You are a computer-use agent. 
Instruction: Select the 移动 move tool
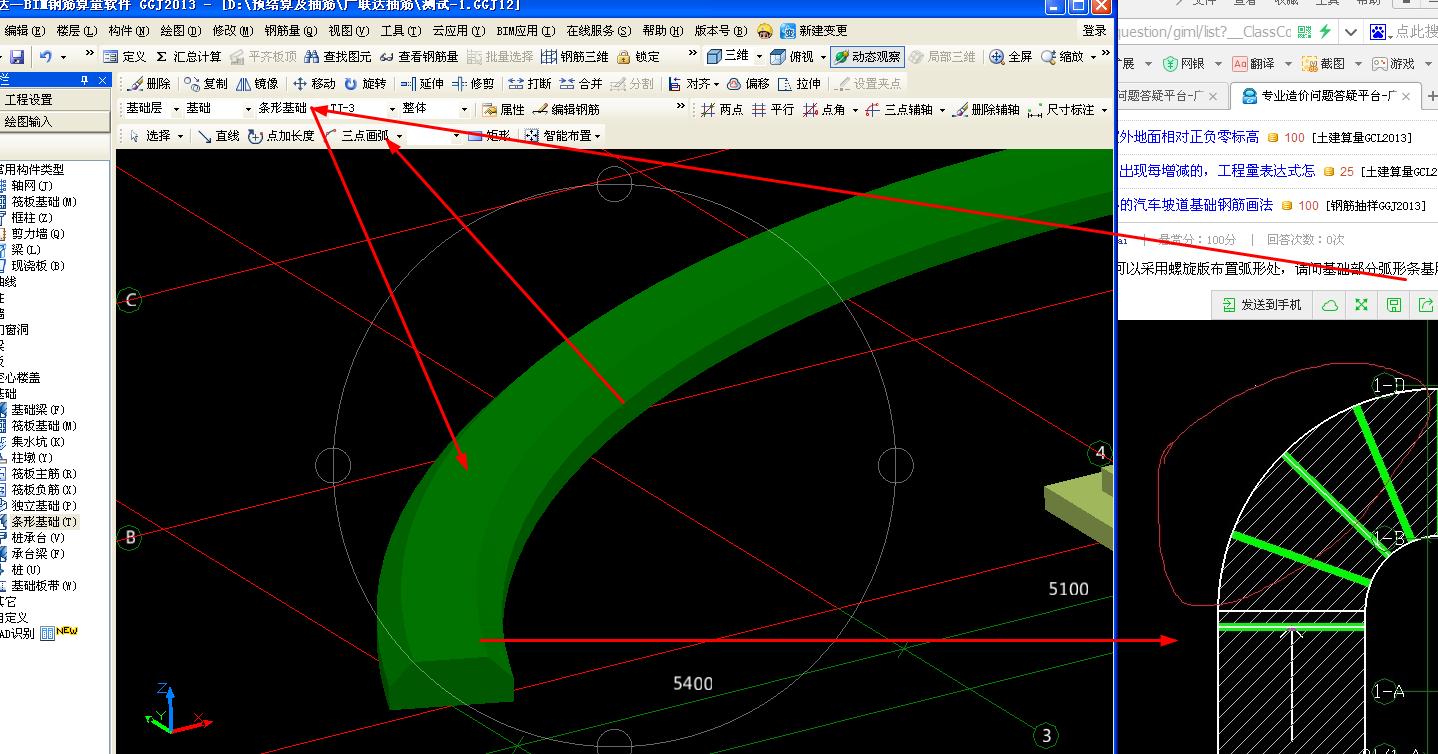tap(314, 84)
